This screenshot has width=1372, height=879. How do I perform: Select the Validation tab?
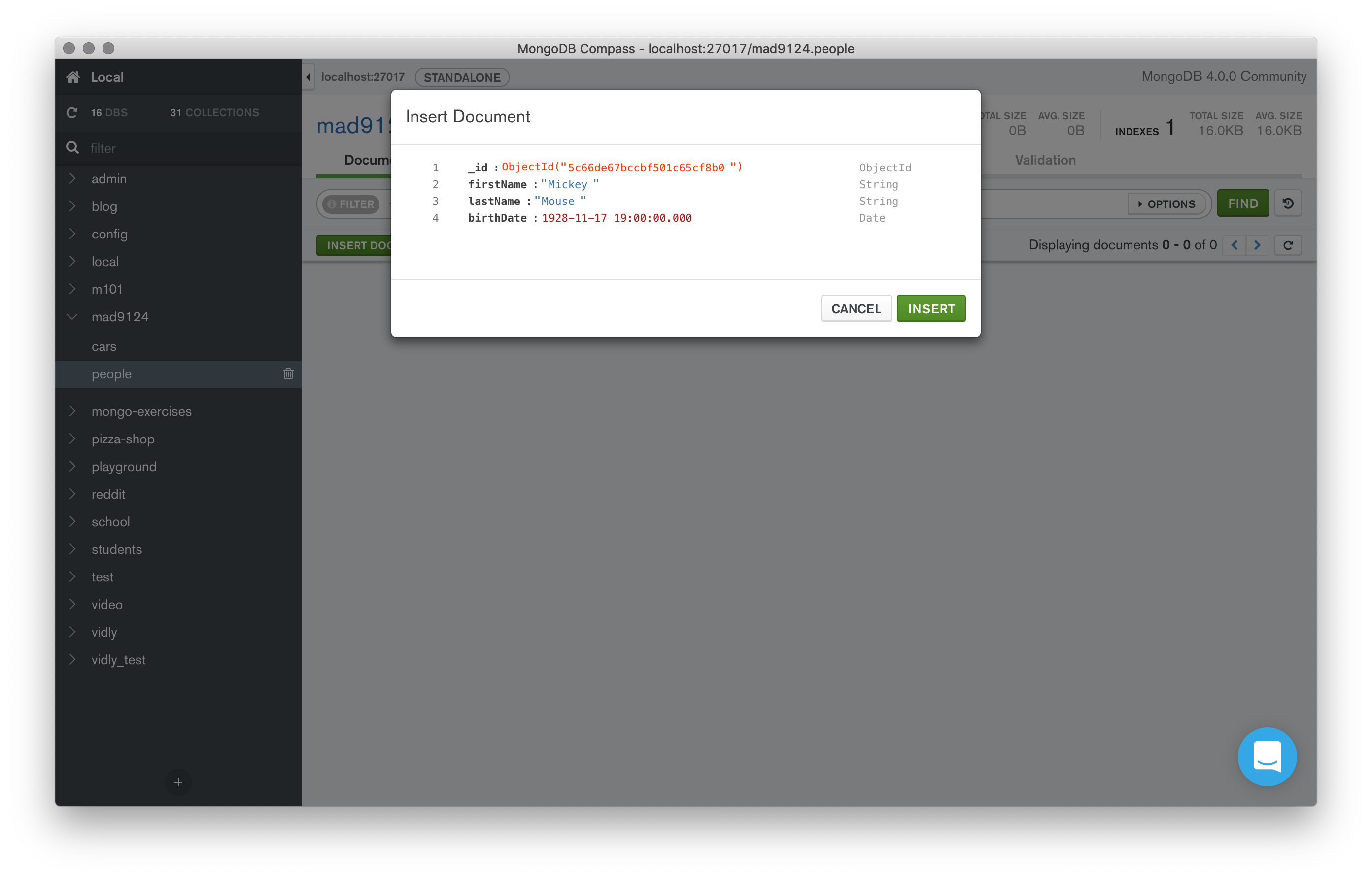1044,160
